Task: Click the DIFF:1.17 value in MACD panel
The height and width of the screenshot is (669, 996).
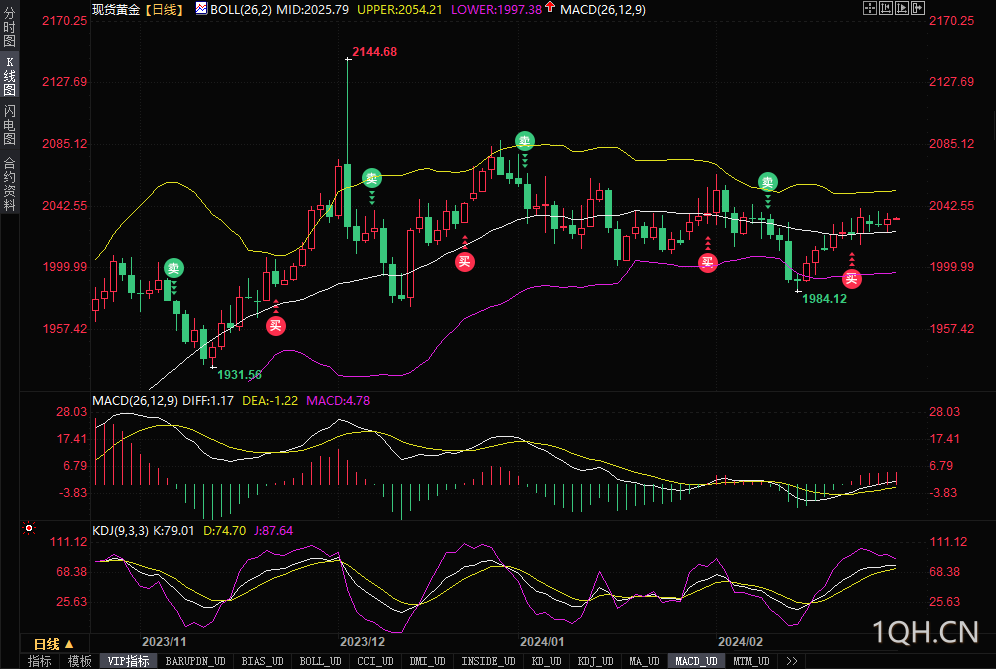Action: point(208,401)
